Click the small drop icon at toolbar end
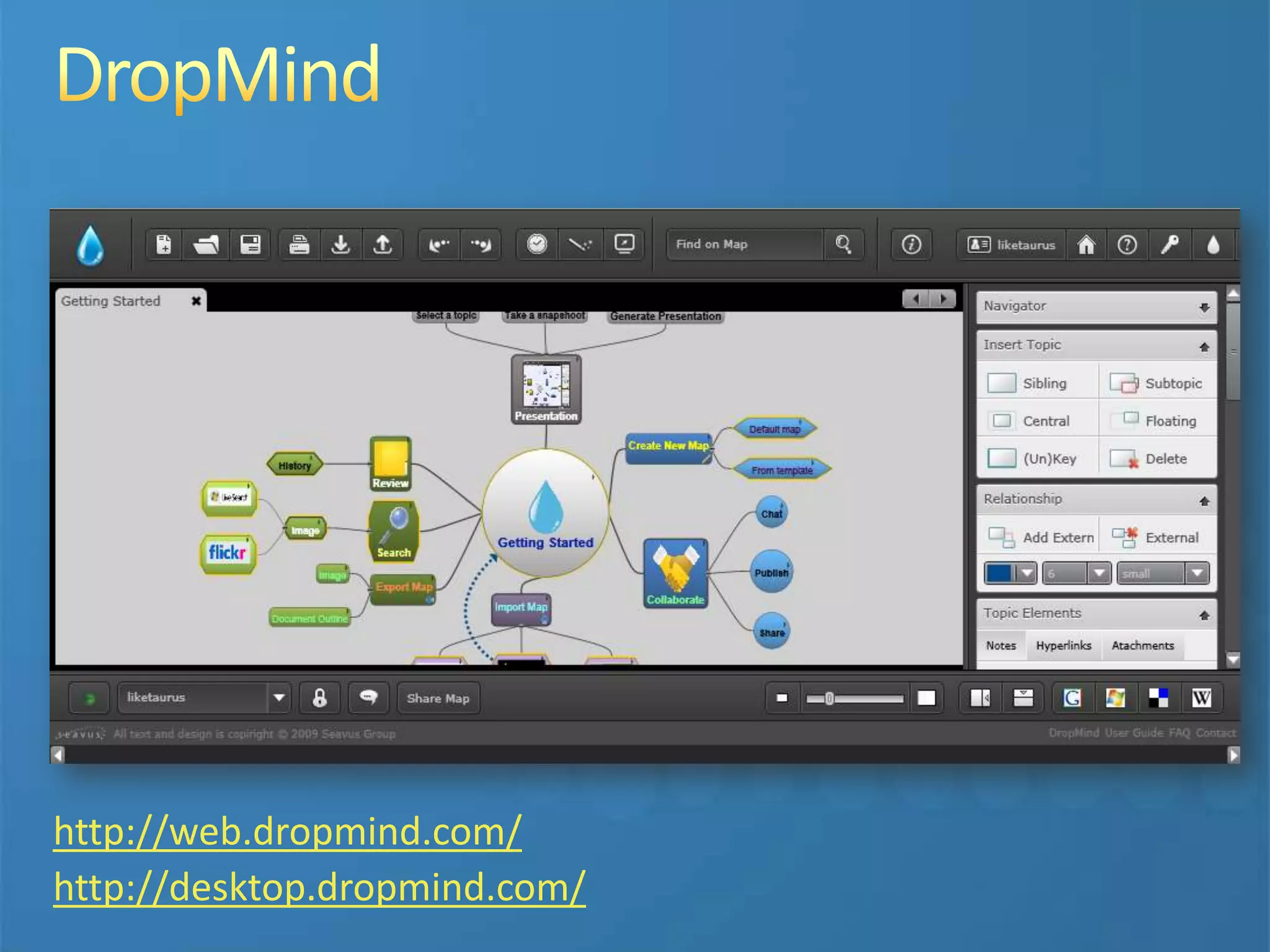1270x952 pixels. pyautogui.click(x=1213, y=245)
